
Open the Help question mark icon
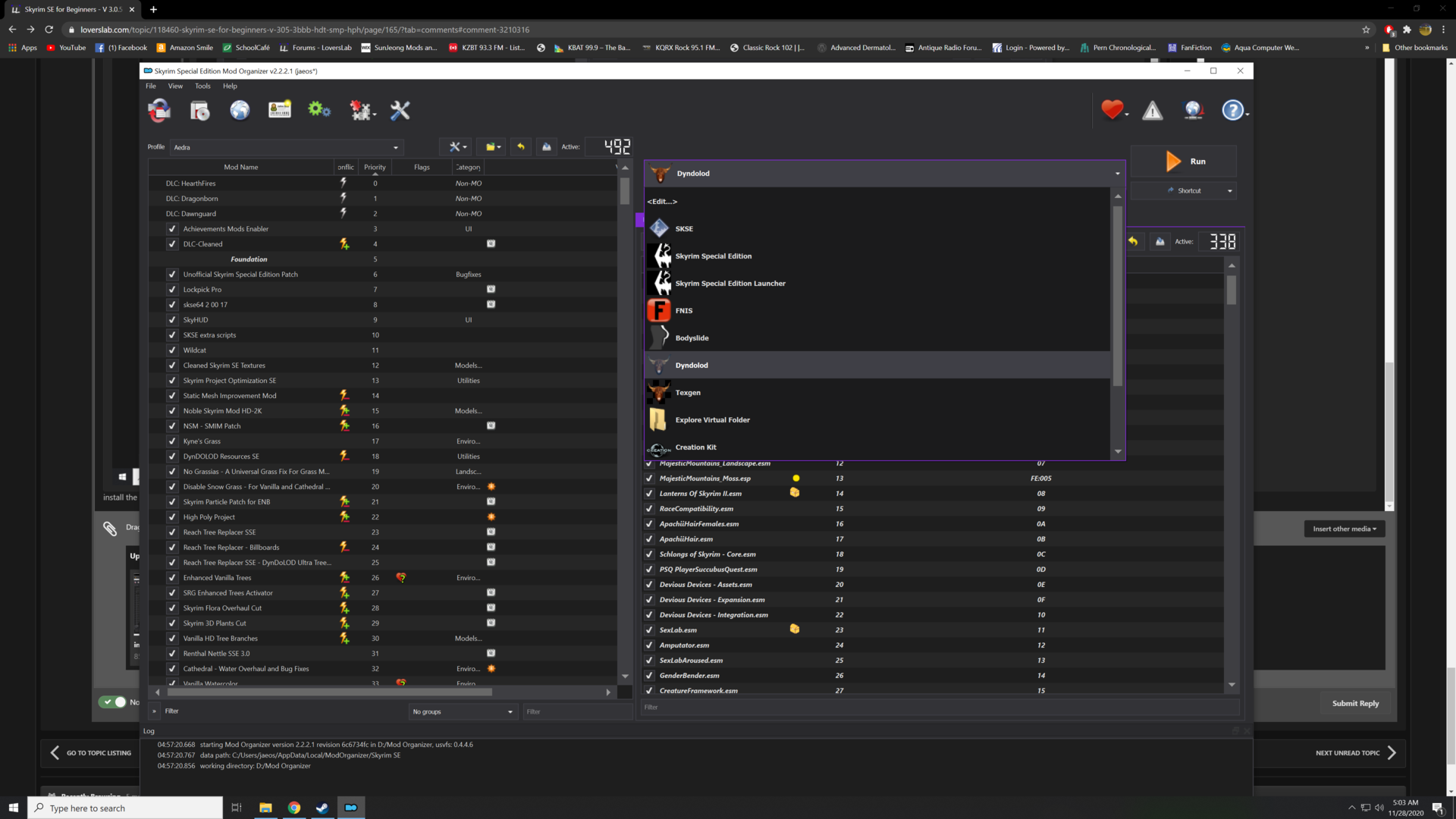click(1234, 111)
